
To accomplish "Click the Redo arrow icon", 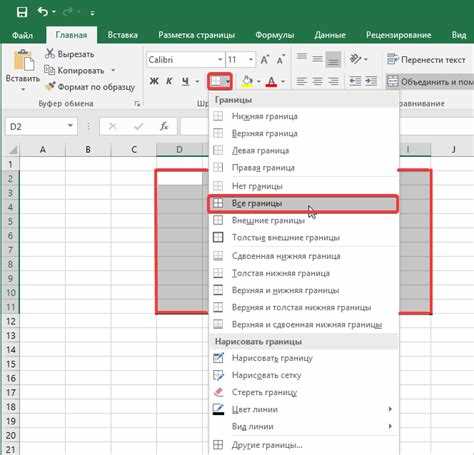I will [68, 12].
